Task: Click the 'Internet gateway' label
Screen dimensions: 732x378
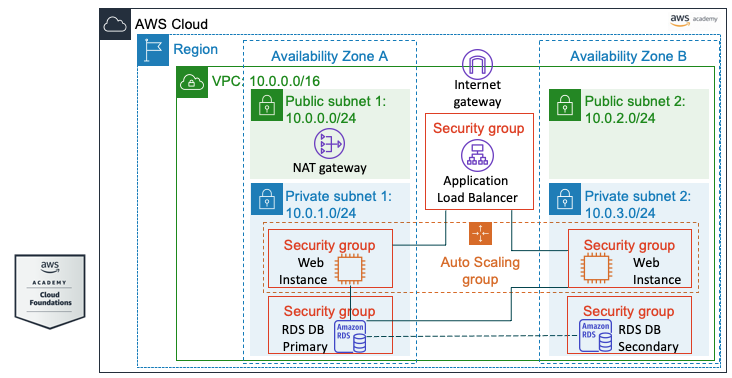Action: click(x=477, y=93)
